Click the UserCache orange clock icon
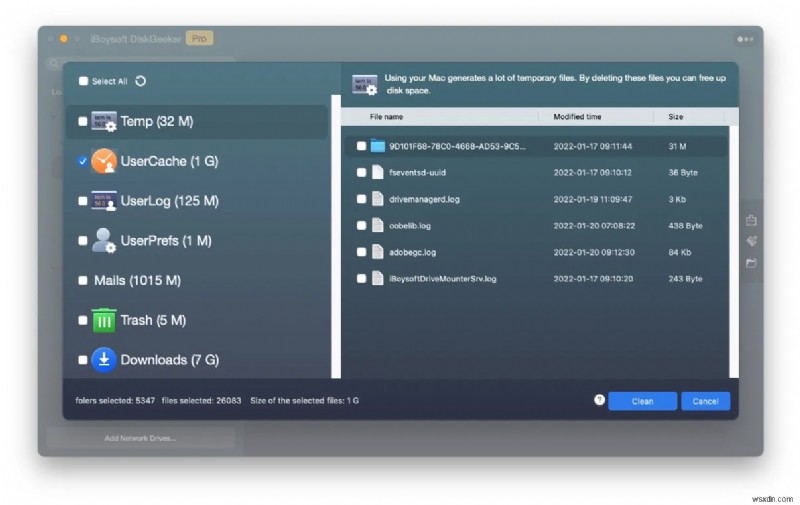The width and height of the screenshot is (800, 505). tap(104, 161)
